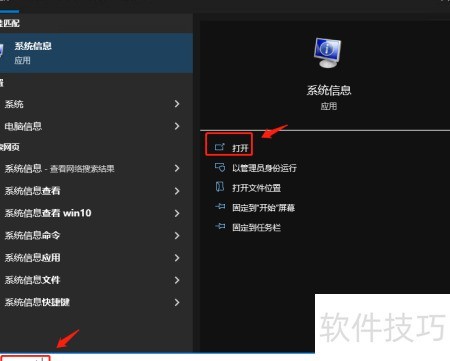Click the 系统信息 title in preview pane

(329, 90)
